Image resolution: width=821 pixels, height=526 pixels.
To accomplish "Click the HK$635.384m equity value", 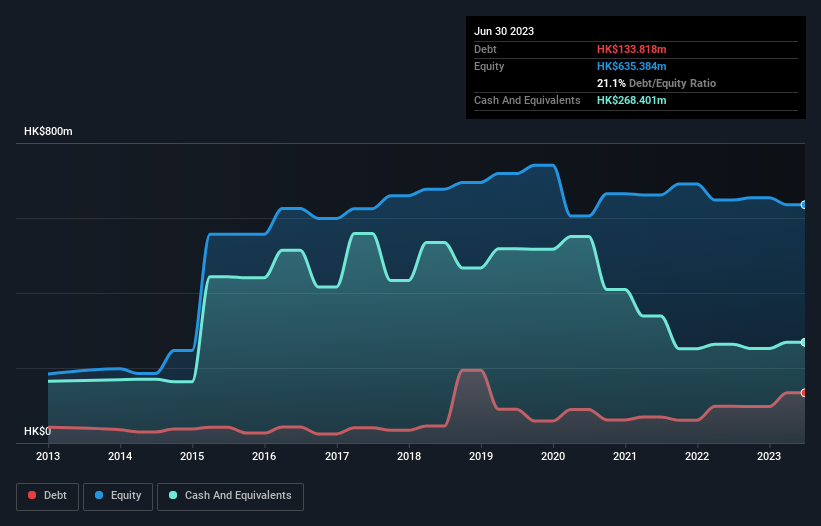I will 631,66.
